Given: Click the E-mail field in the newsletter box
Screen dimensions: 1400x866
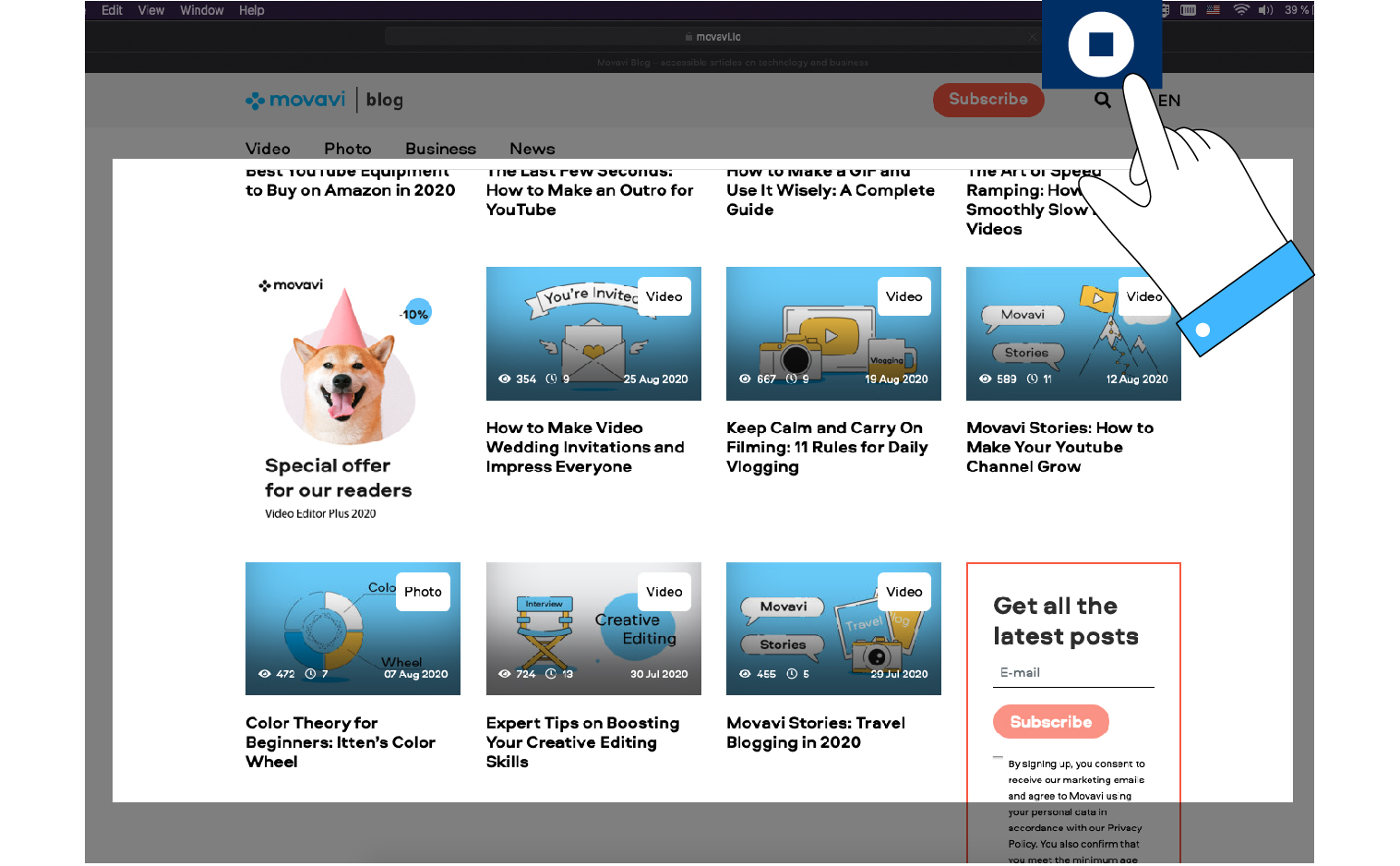Looking at the screenshot, I should 1073,673.
